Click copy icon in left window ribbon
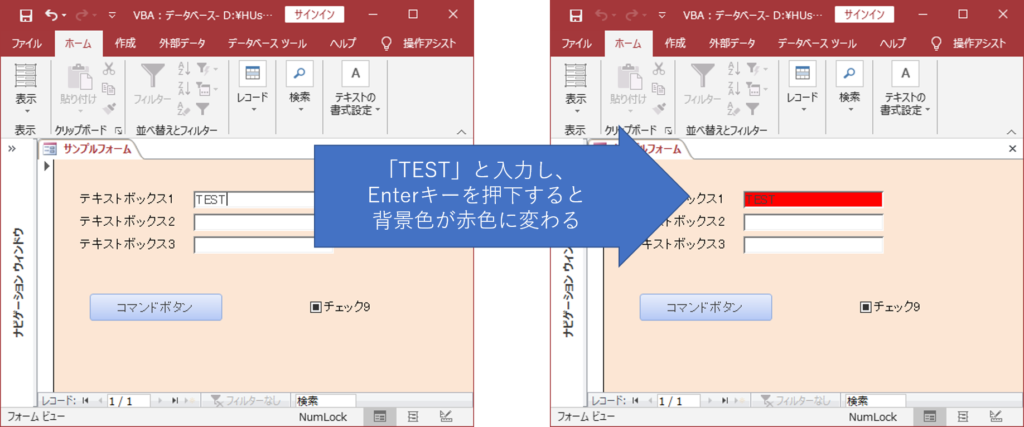Viewport: 1024px width, 427px height. [x=109, y=89]
